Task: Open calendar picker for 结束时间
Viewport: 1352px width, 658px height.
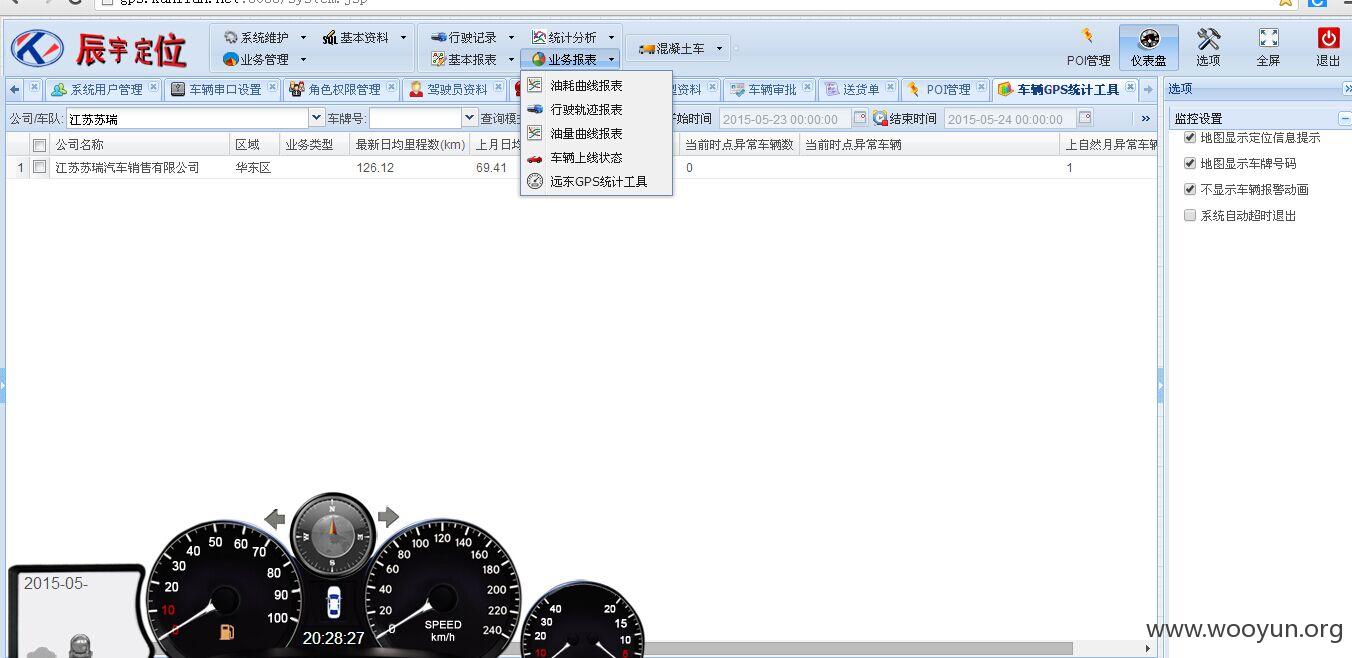Action: coord(1085,118)
